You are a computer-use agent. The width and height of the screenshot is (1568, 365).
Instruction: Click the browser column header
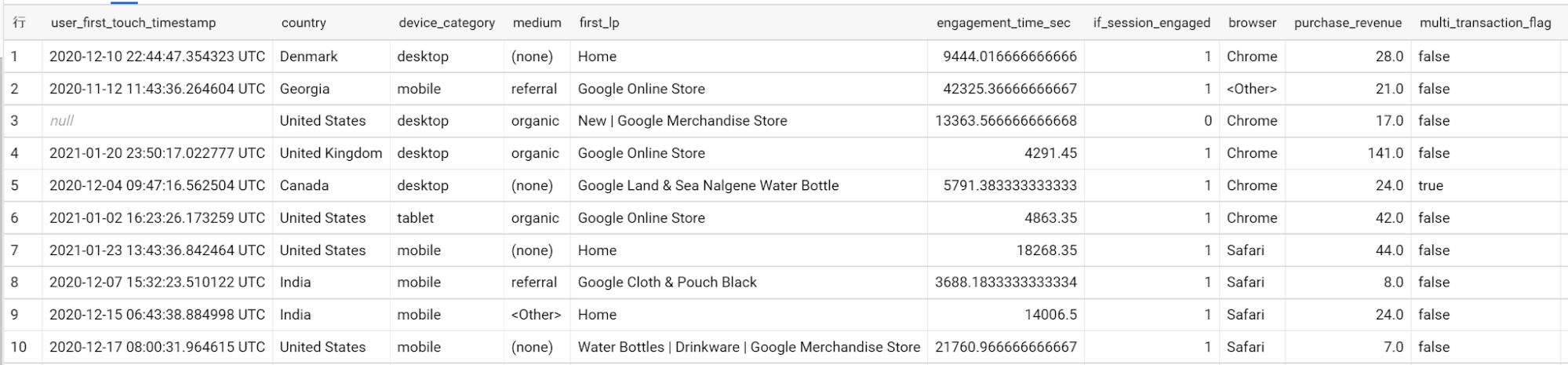tap(1252, 23)
